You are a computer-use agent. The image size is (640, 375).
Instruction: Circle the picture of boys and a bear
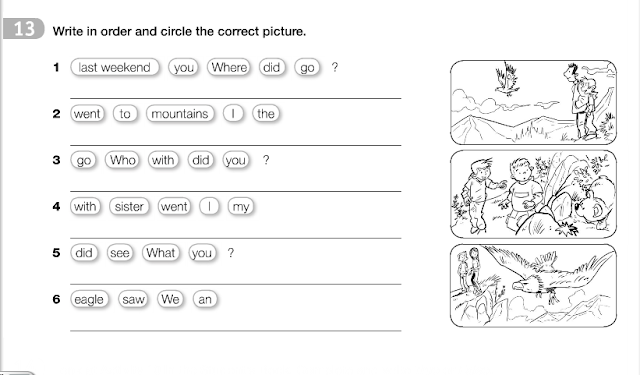click(533, 194)
